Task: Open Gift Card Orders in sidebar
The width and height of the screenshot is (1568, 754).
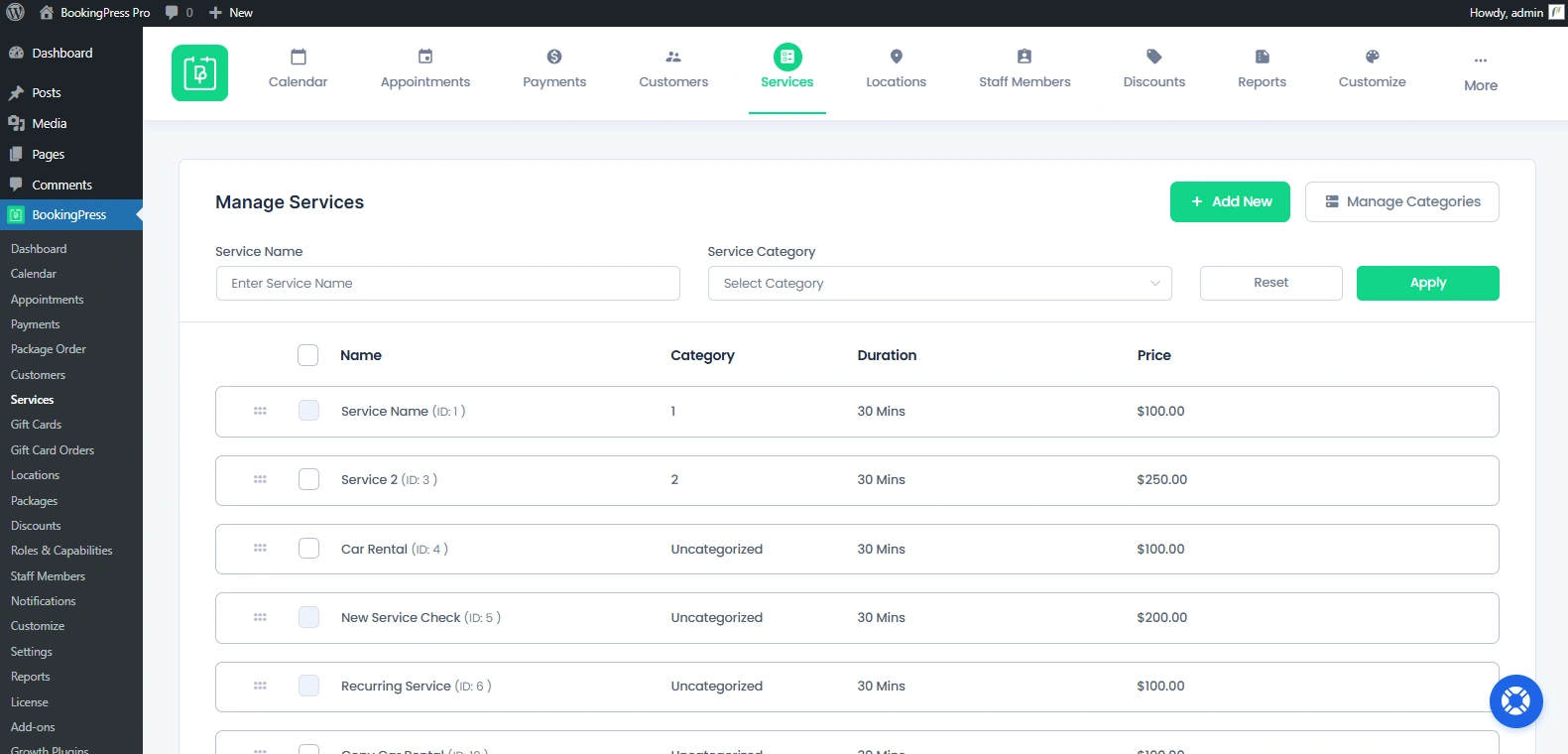Action: (53, 450)
